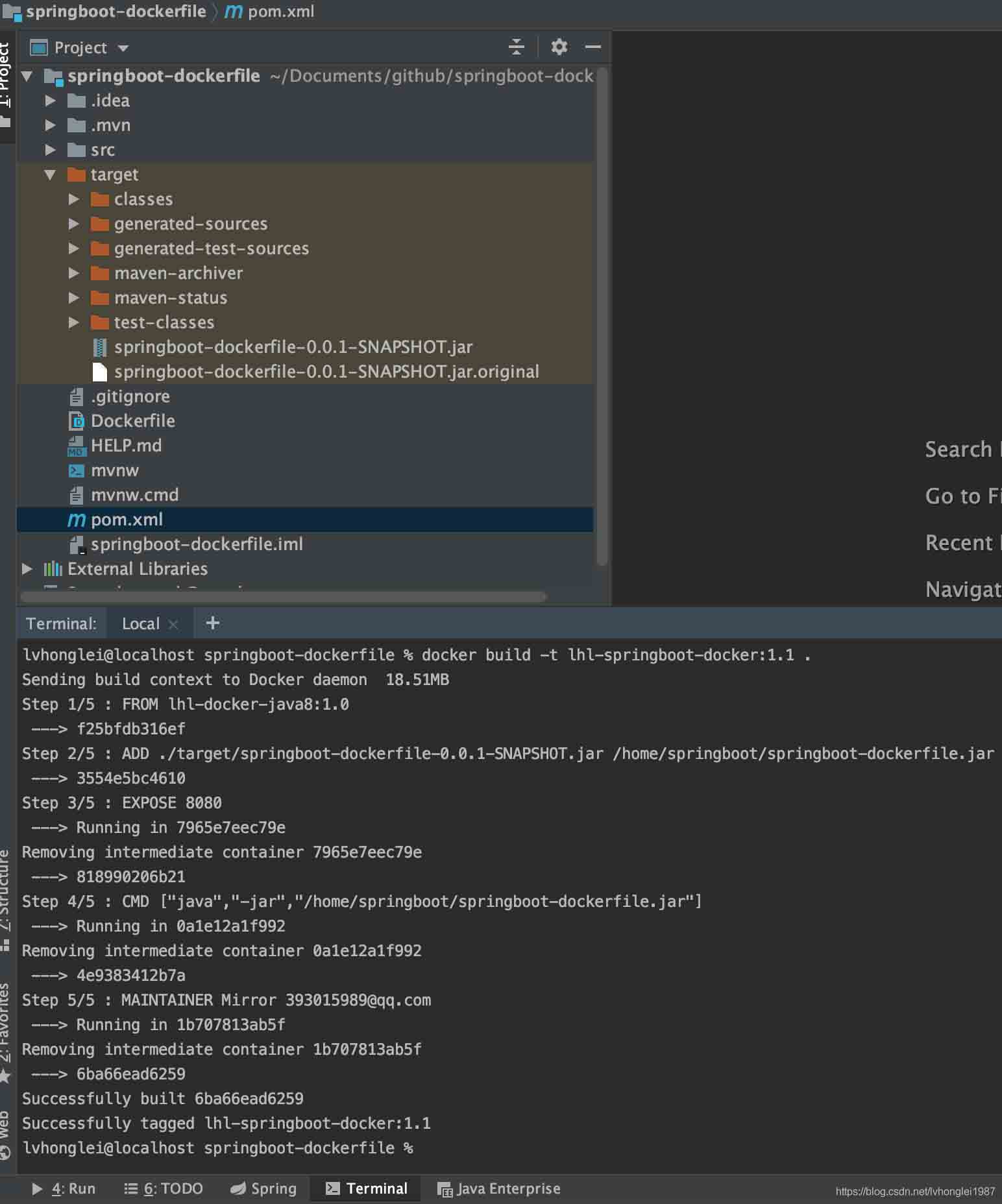
Task: Select the .gitignore file icon
Action: pos(77,396)
